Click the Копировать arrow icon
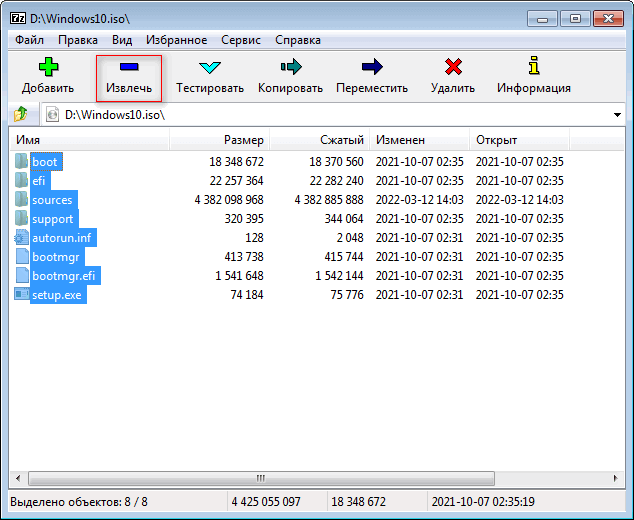Image resolution: width=634 pixels, height=520 pixels. 291,67
